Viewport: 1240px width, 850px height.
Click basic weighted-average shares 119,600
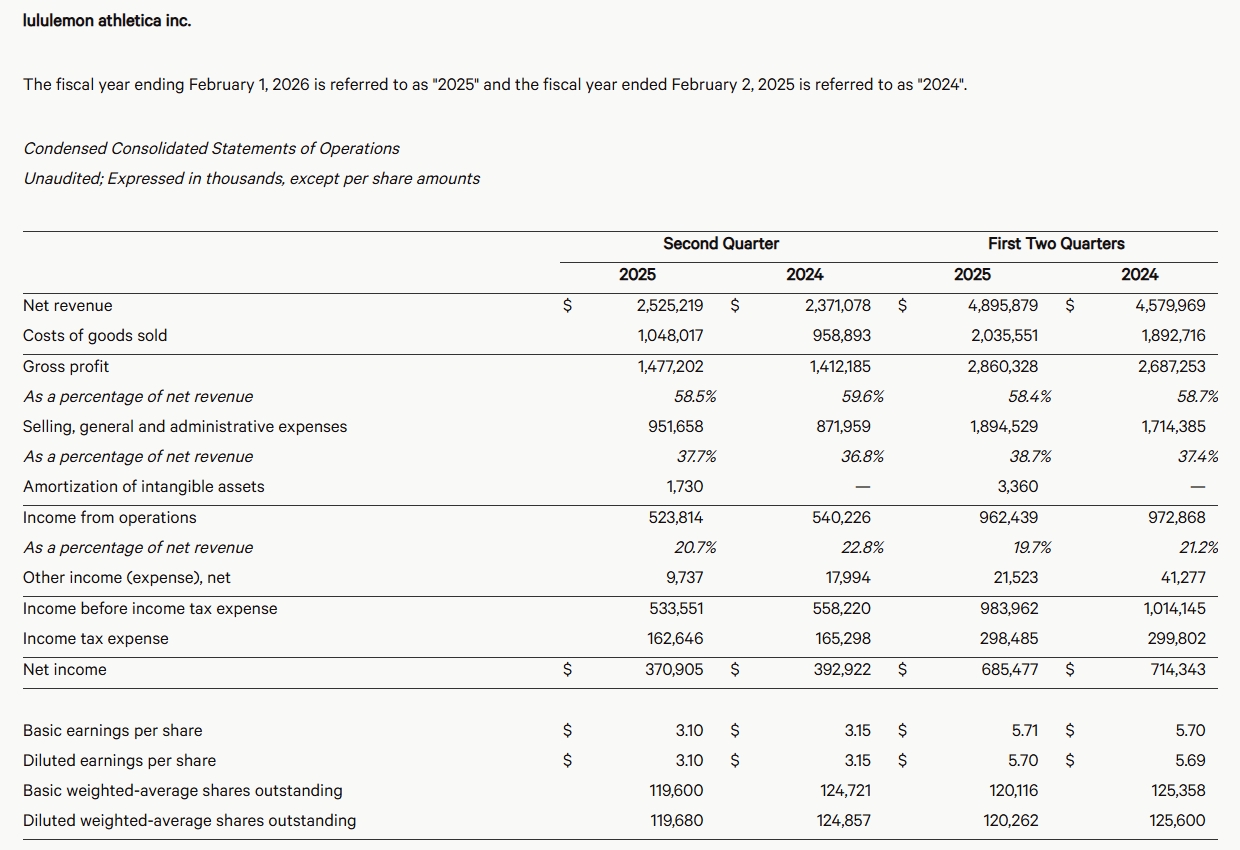tap(676, 791)
